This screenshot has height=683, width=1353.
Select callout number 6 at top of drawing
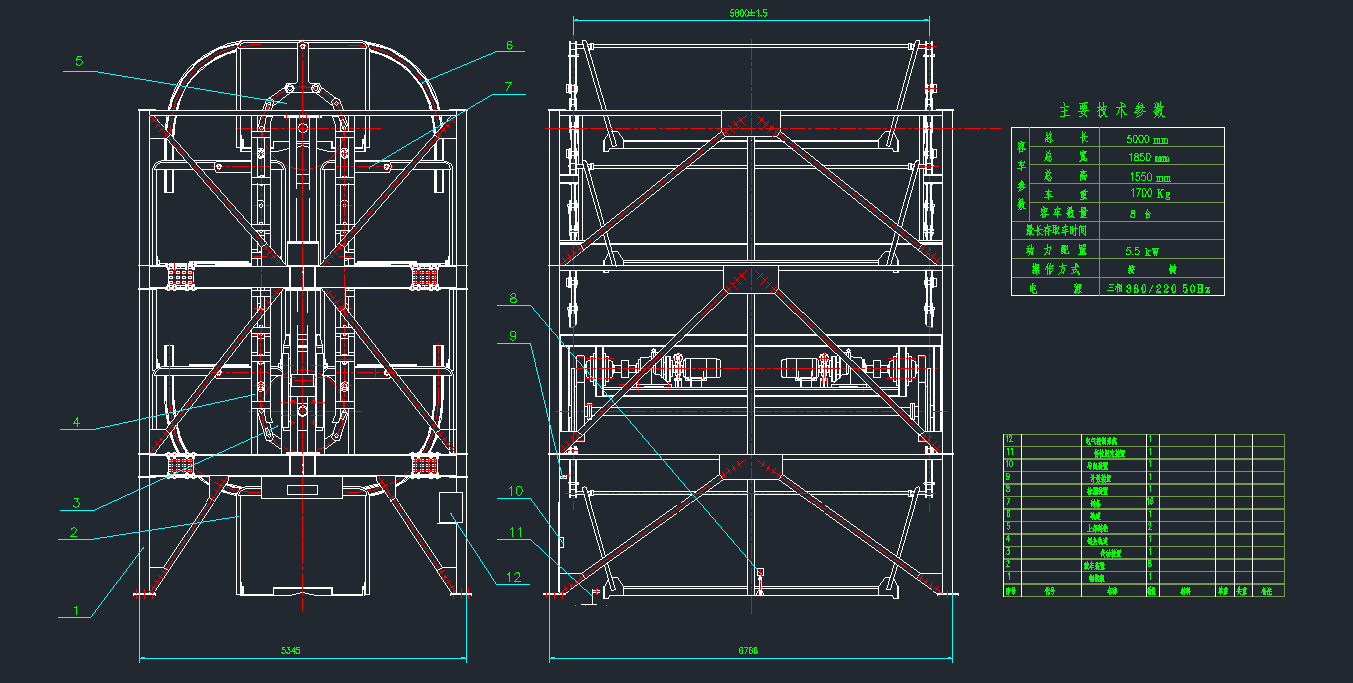click(x=509, y=45)
